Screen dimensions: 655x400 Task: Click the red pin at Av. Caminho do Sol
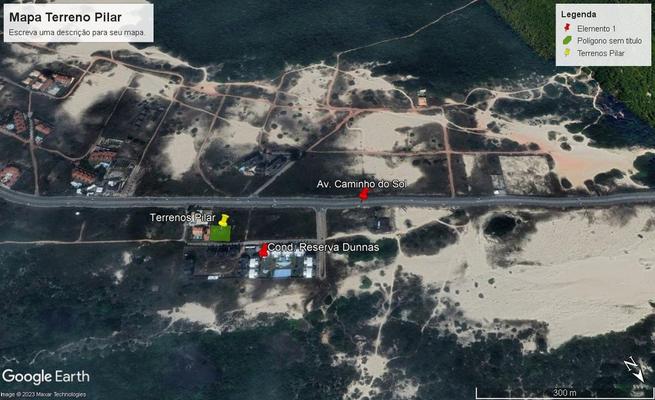coord(363,195)
